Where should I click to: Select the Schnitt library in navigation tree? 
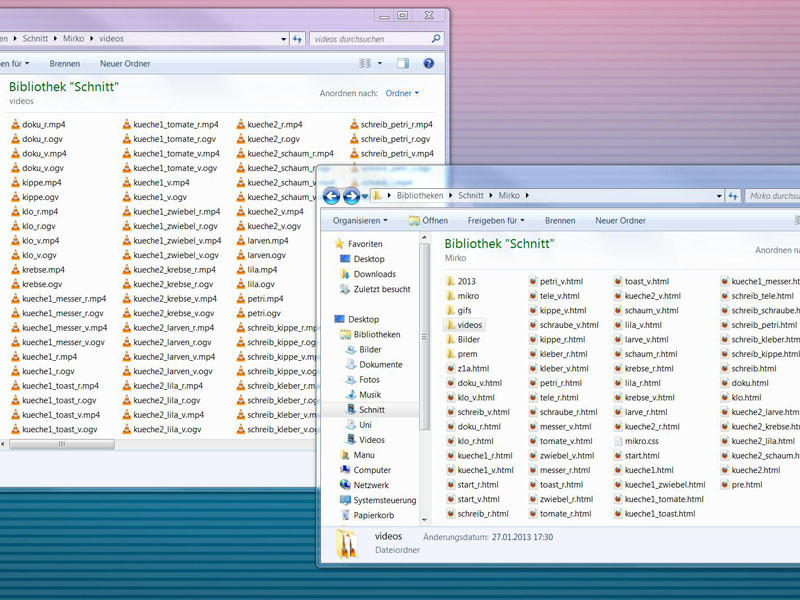[x=371, y=410]
